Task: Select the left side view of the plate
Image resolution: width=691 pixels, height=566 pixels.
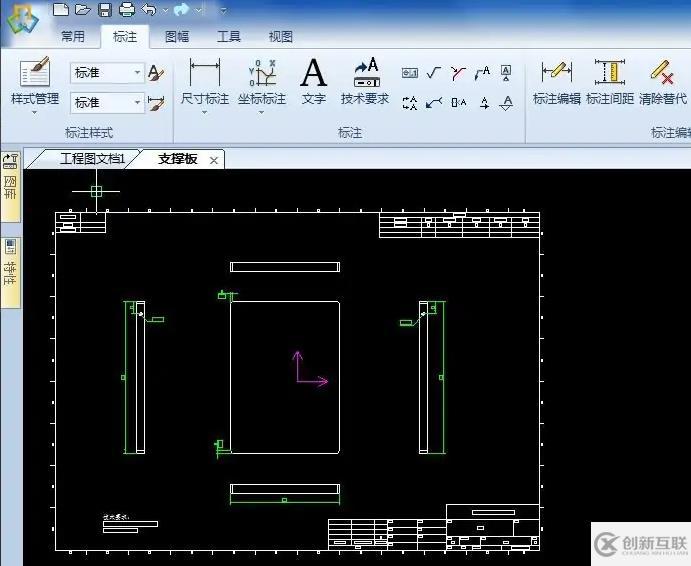Action: pyautogui.click(x=141, y=377)
